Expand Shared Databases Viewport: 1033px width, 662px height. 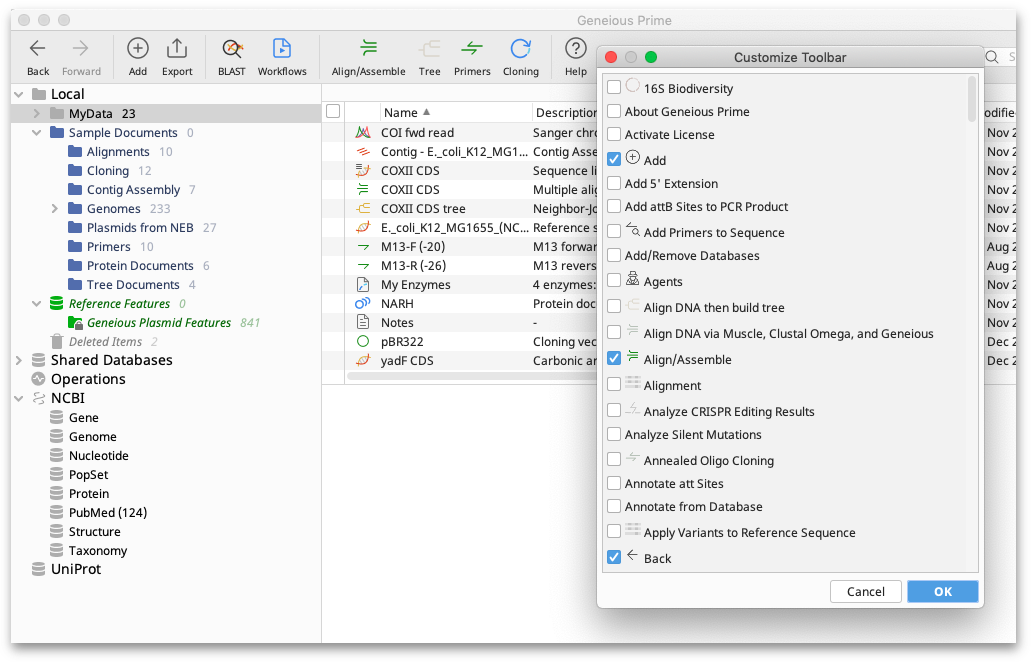(x=18, y=360)
